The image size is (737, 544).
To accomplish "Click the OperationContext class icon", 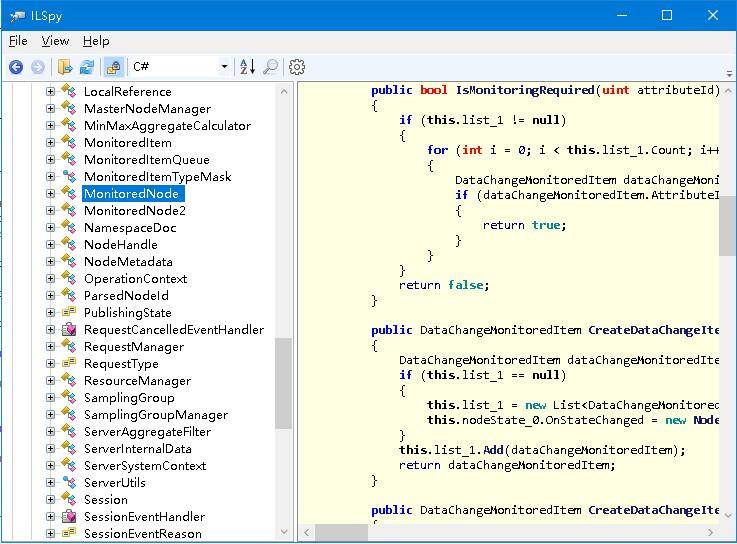I will (x=69, y=278).
